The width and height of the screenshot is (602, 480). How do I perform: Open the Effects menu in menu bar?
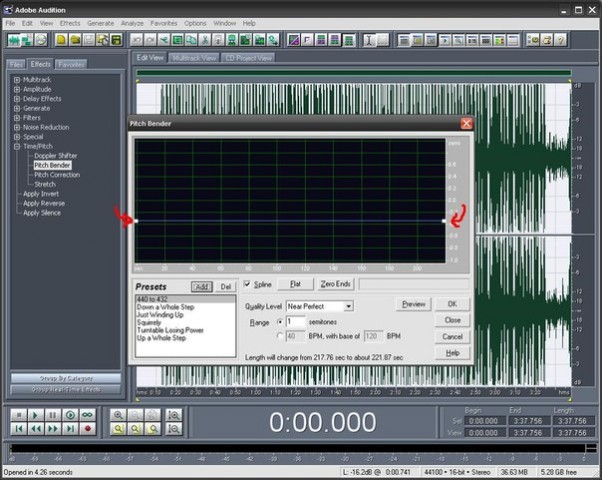pos(69,22)
